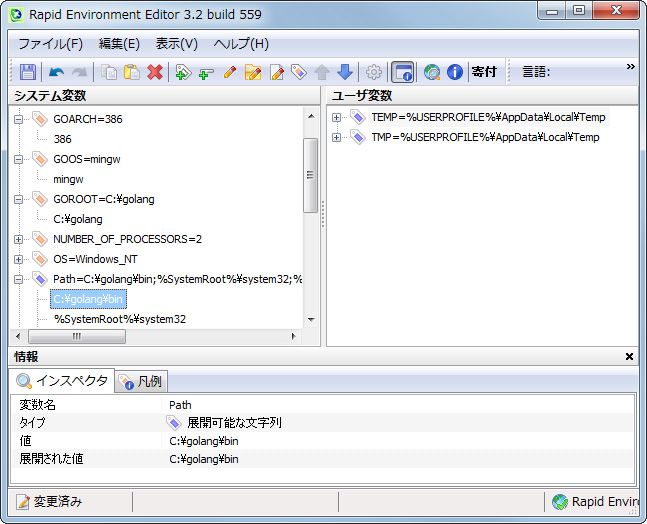Select the GOROOT=C:¥golang variable
This screenshot has height=524, width=647.
tap(104, 199)
